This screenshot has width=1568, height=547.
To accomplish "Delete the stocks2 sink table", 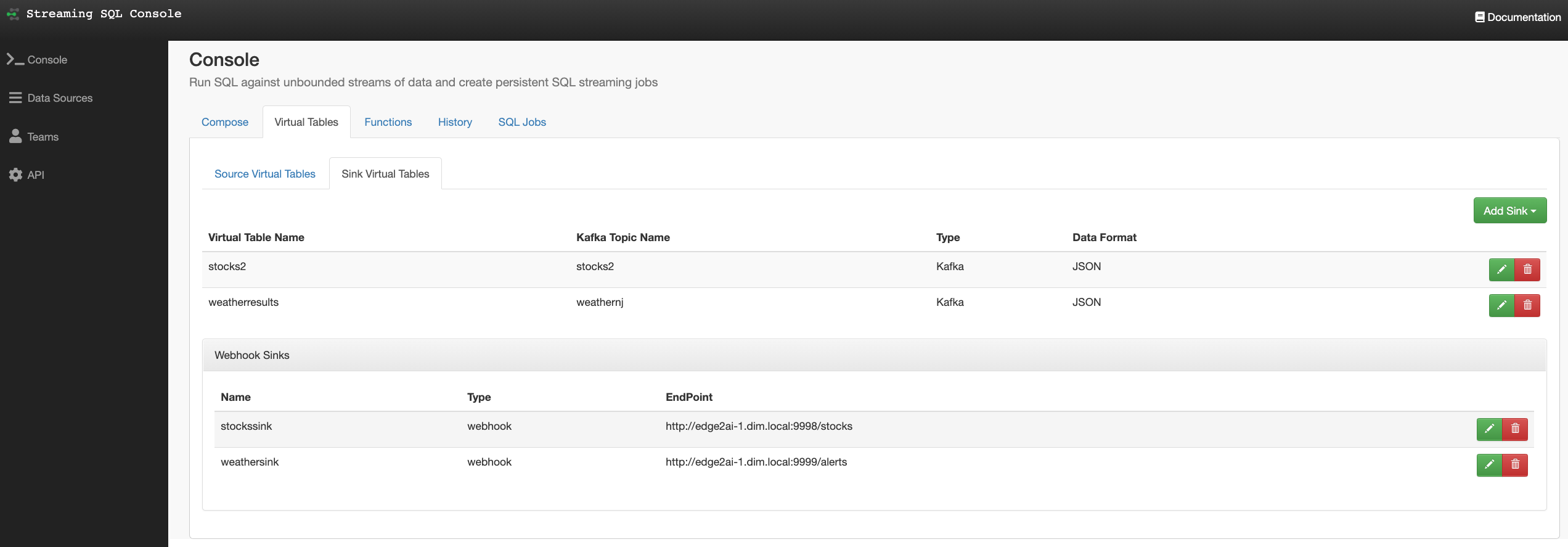I will (x=1527, y=269).
